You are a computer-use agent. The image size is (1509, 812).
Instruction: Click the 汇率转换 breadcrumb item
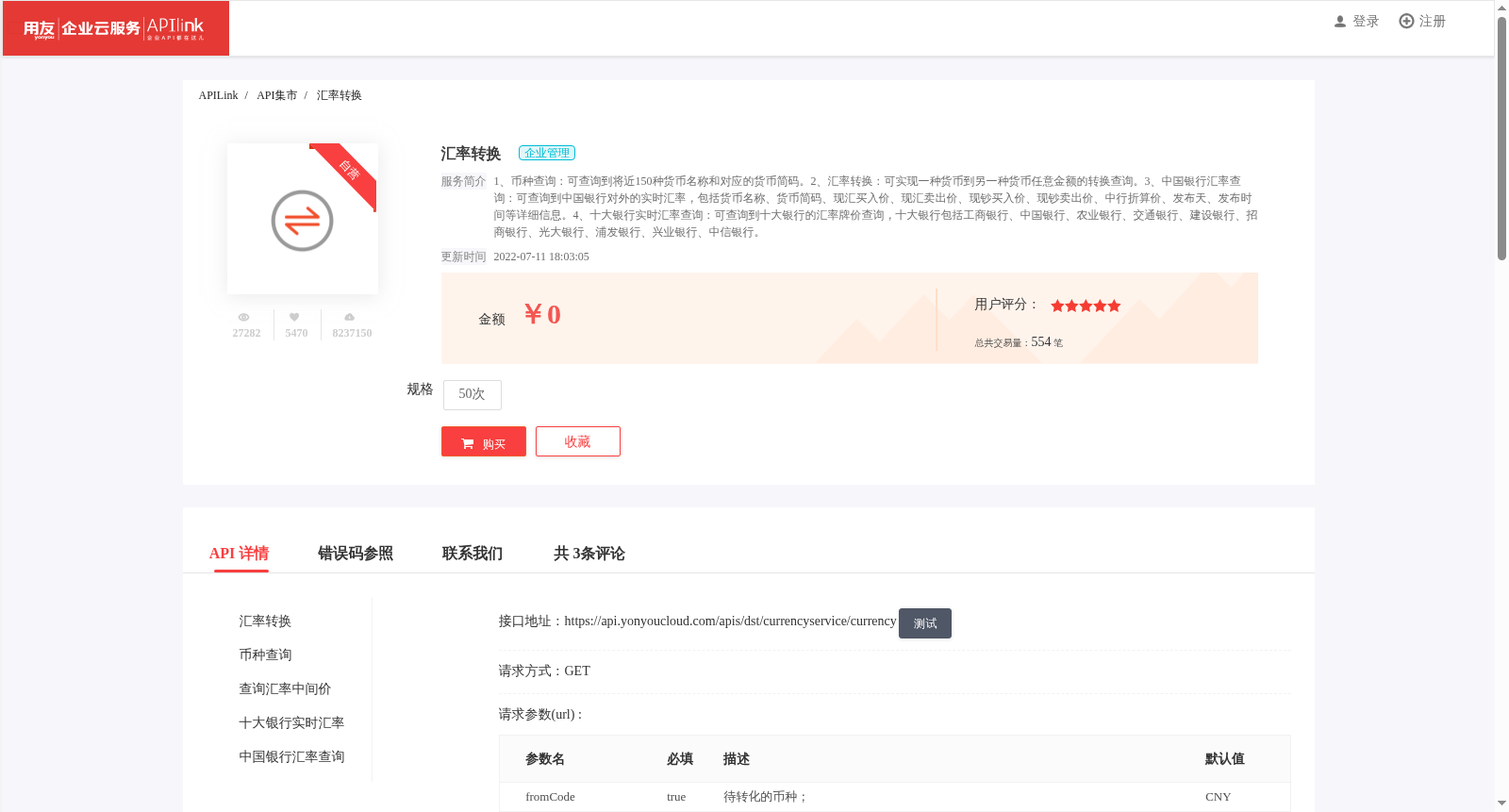point(340,95)
